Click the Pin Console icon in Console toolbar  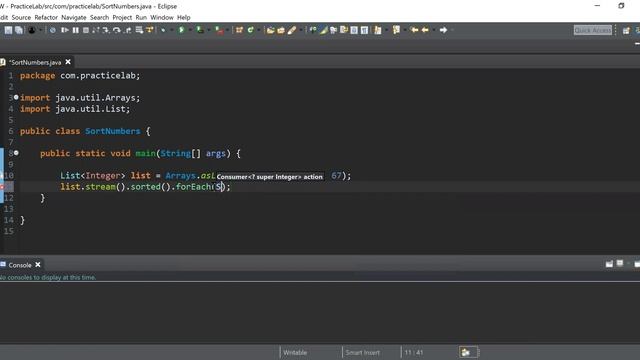click(609, 264)
